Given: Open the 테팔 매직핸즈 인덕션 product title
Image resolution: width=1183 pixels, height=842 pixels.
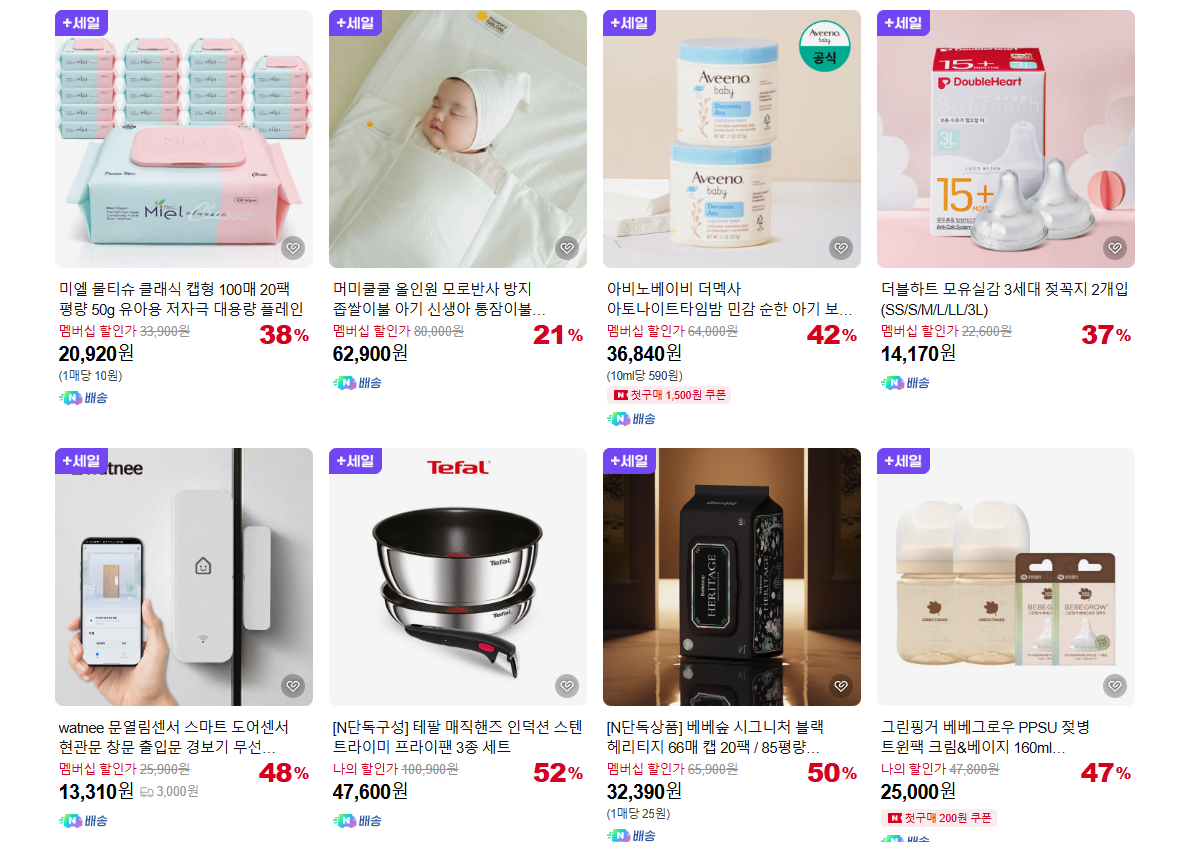Looking at the screenshot, I should click(457, 737).
